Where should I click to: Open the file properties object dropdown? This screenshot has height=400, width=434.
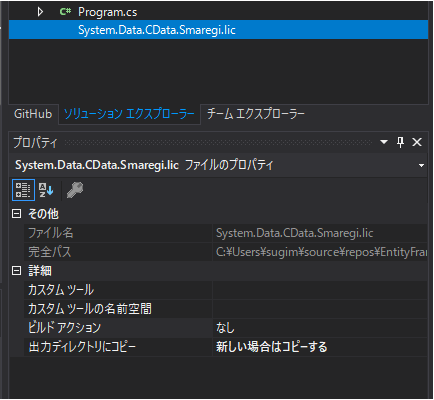(421, 165)
